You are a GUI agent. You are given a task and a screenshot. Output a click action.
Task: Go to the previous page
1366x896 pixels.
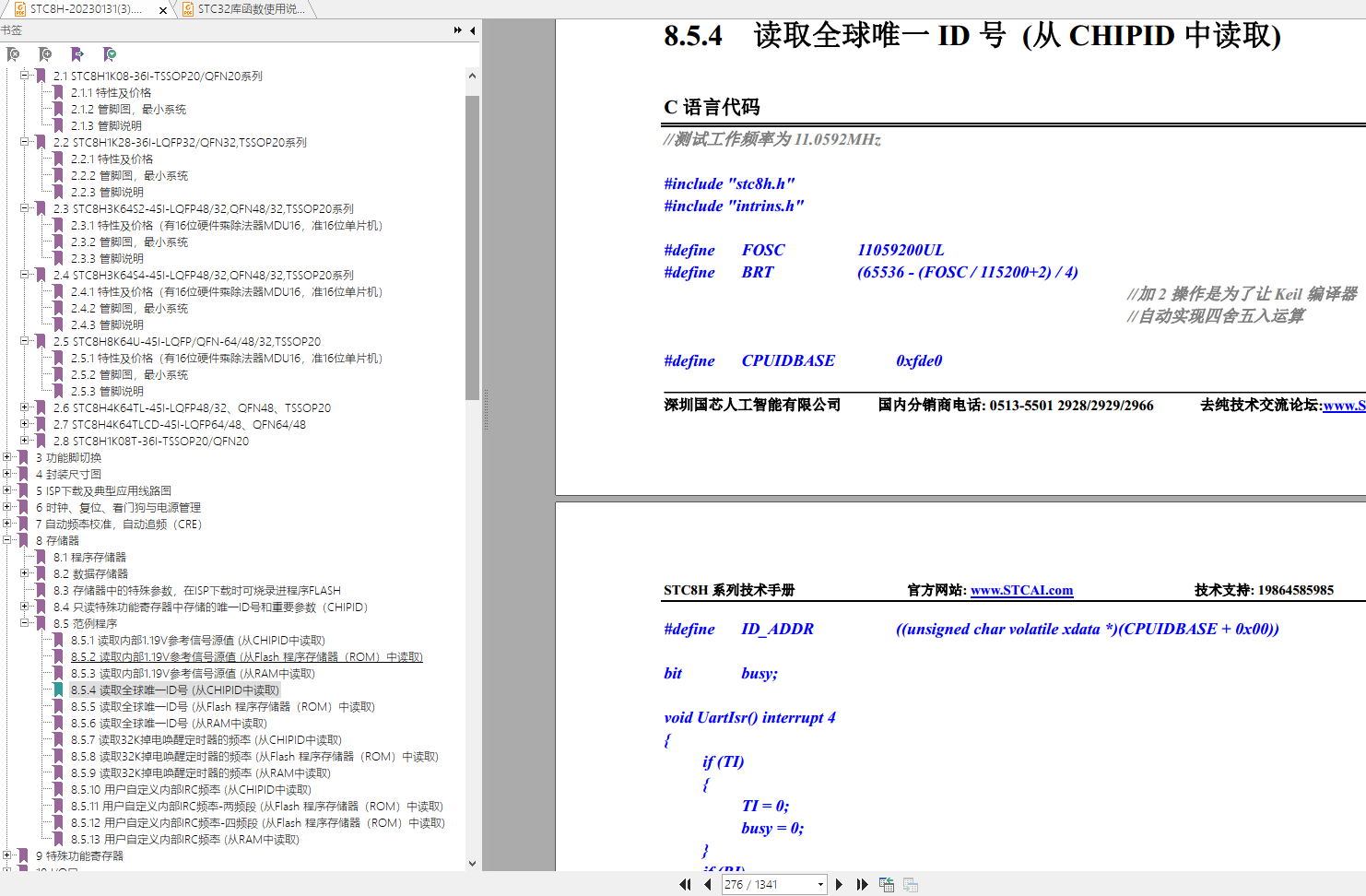[707, 884]
